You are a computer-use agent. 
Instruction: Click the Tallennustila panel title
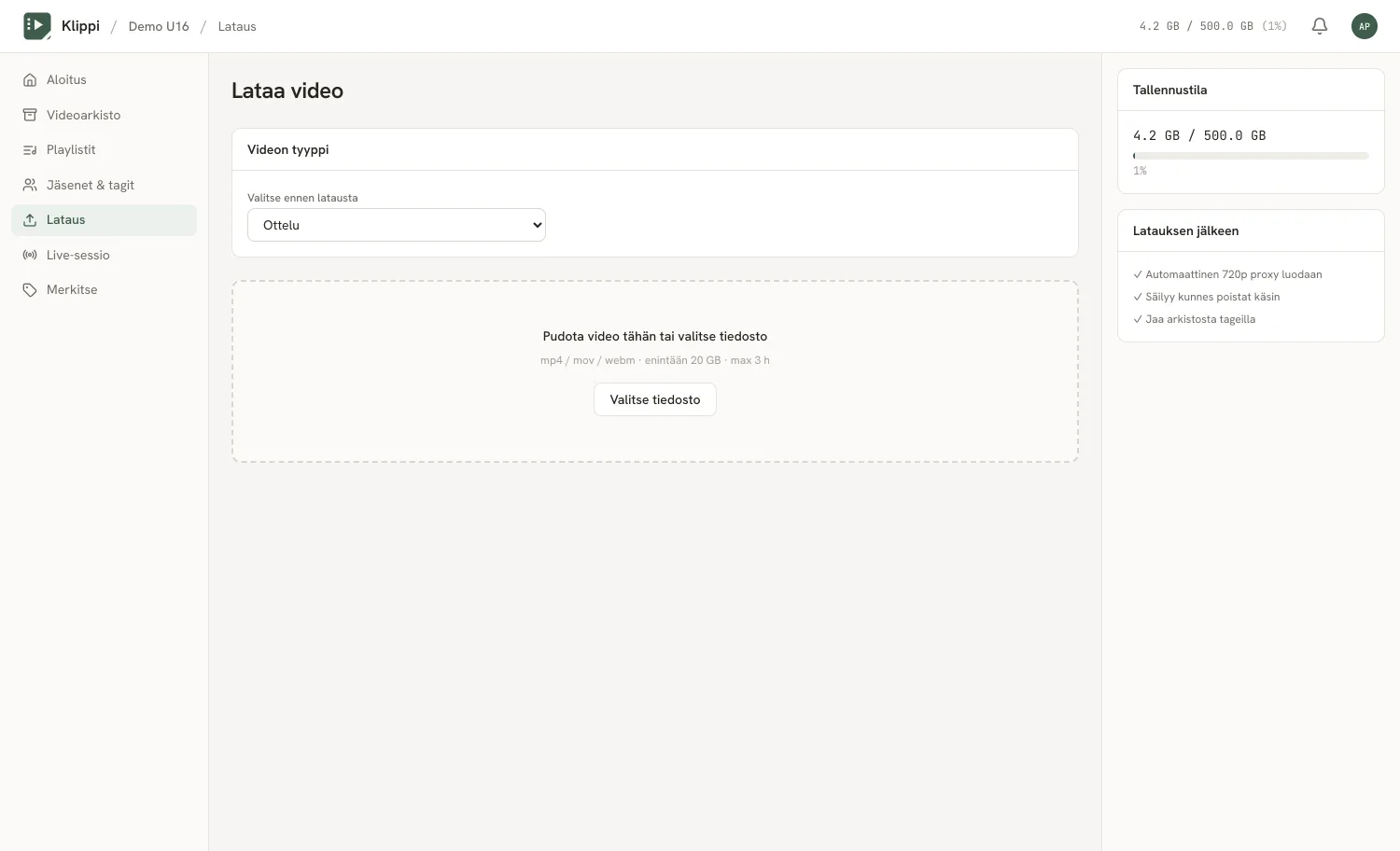pyautogui.click(x=1169, y=90)
